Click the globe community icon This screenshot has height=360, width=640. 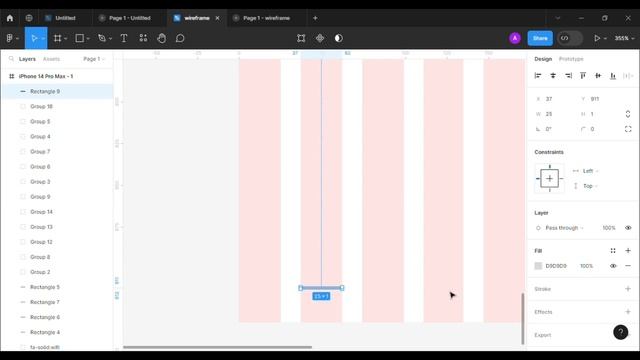click(x=29, y=18)
